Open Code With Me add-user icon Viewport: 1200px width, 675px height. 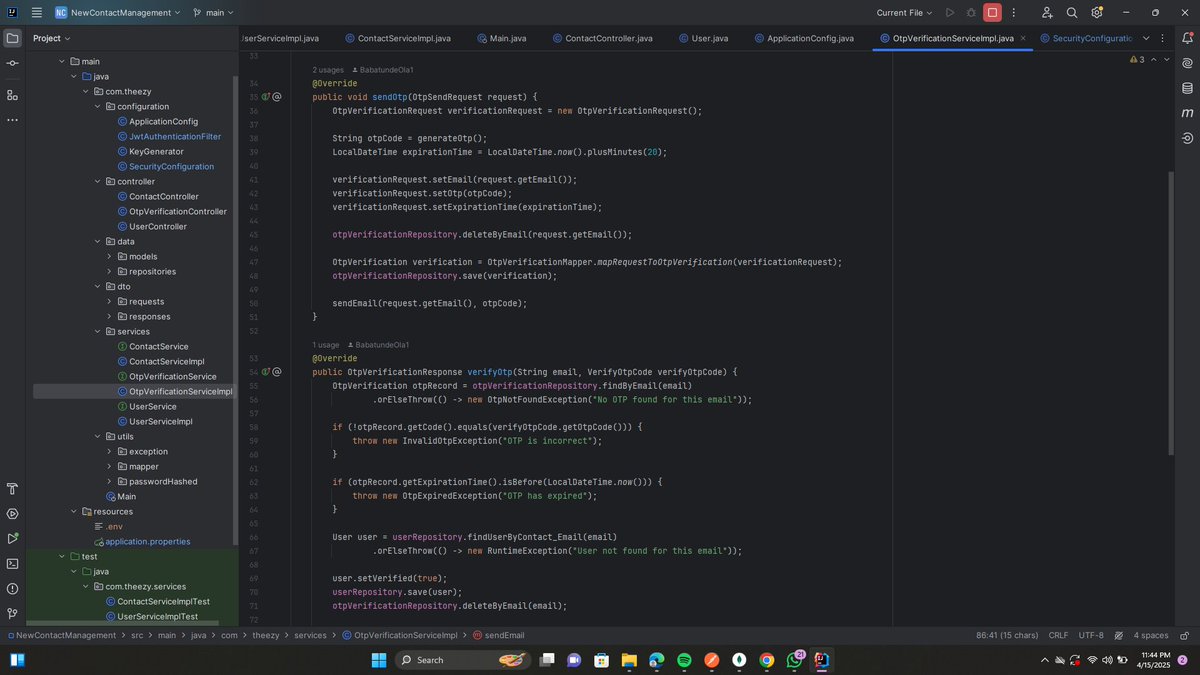click(1047, 13)
